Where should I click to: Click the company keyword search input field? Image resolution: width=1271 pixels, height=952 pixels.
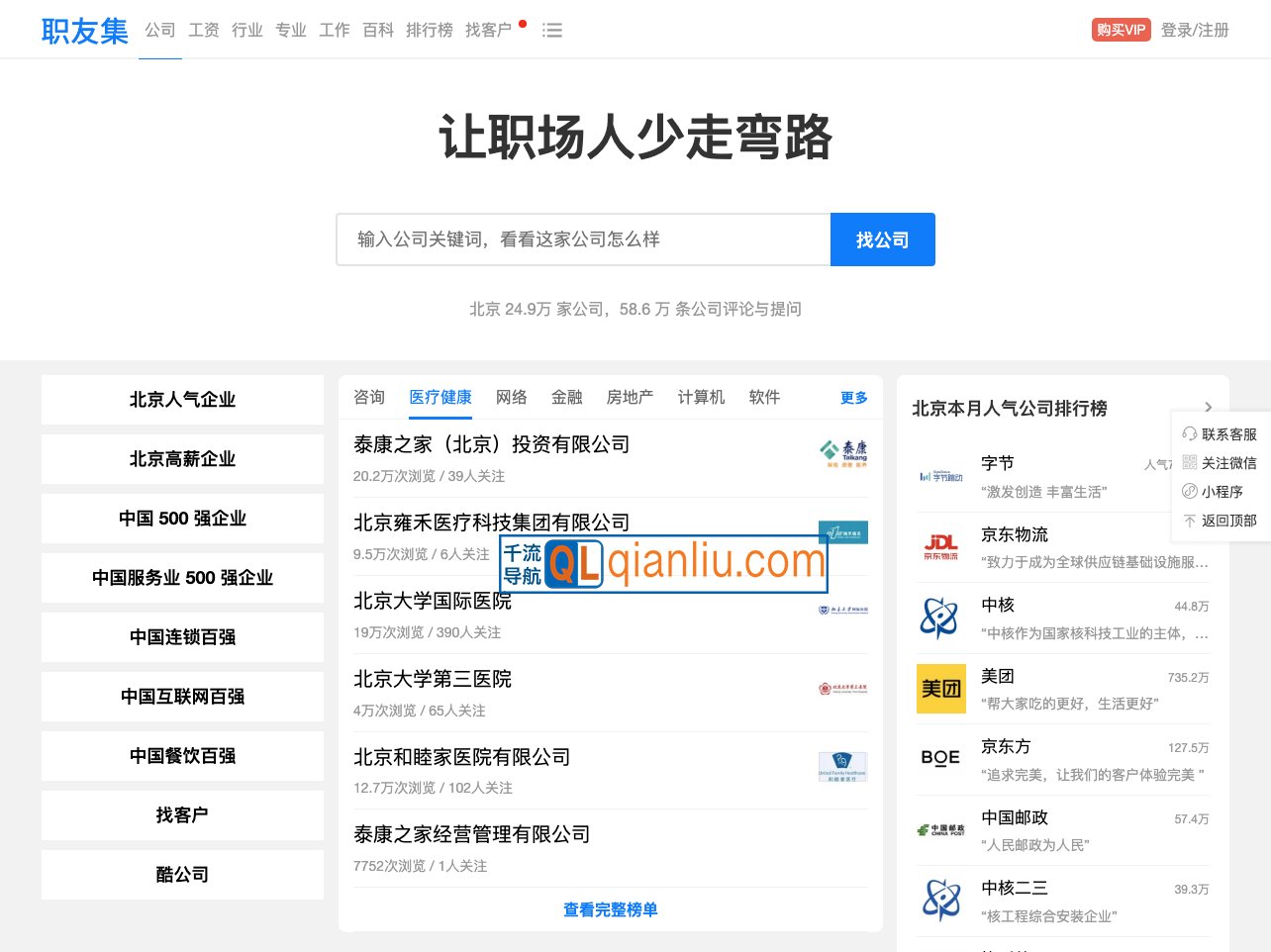583,239
